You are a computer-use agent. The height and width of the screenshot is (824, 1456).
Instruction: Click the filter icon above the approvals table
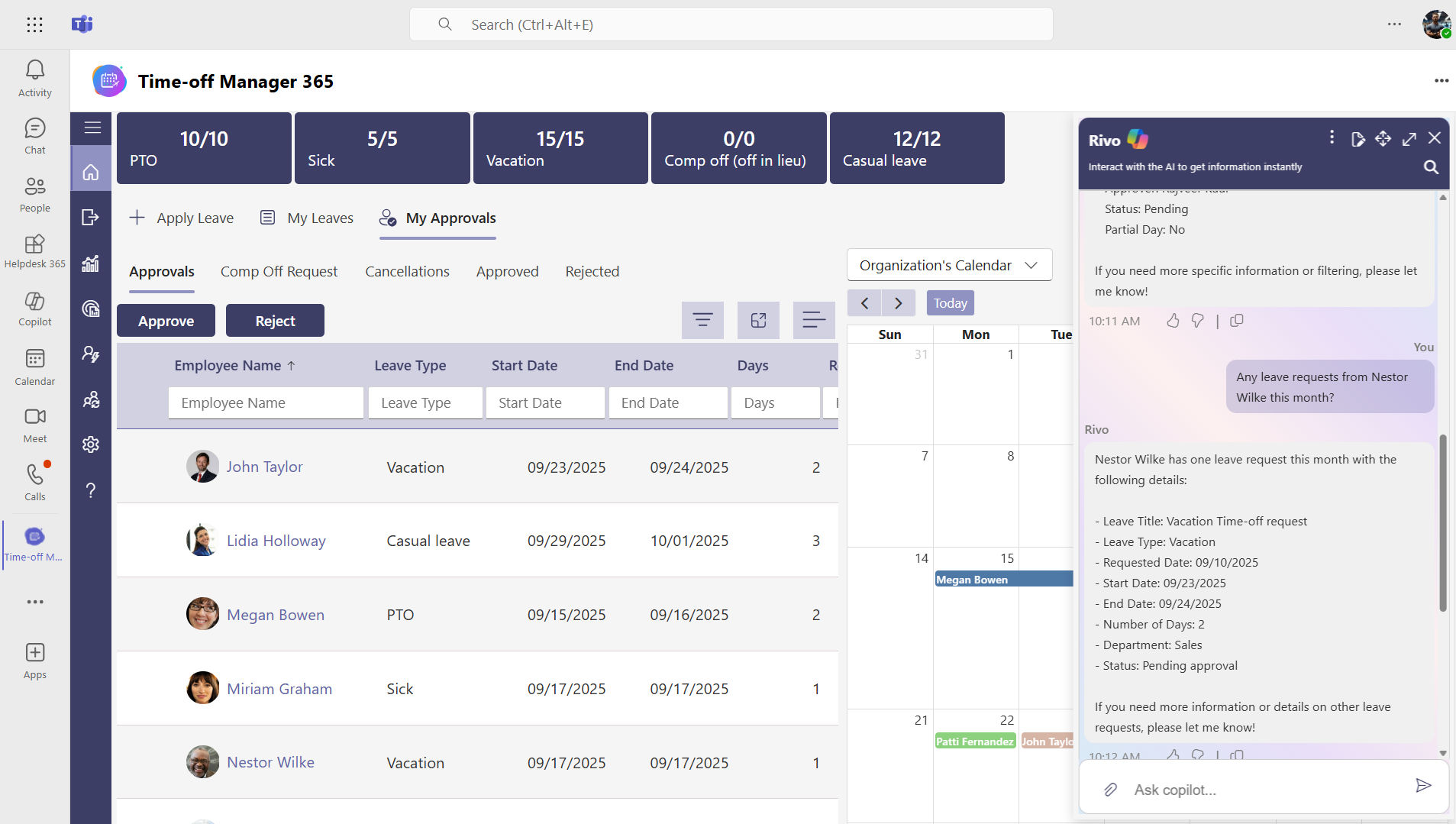click(702, 320)
